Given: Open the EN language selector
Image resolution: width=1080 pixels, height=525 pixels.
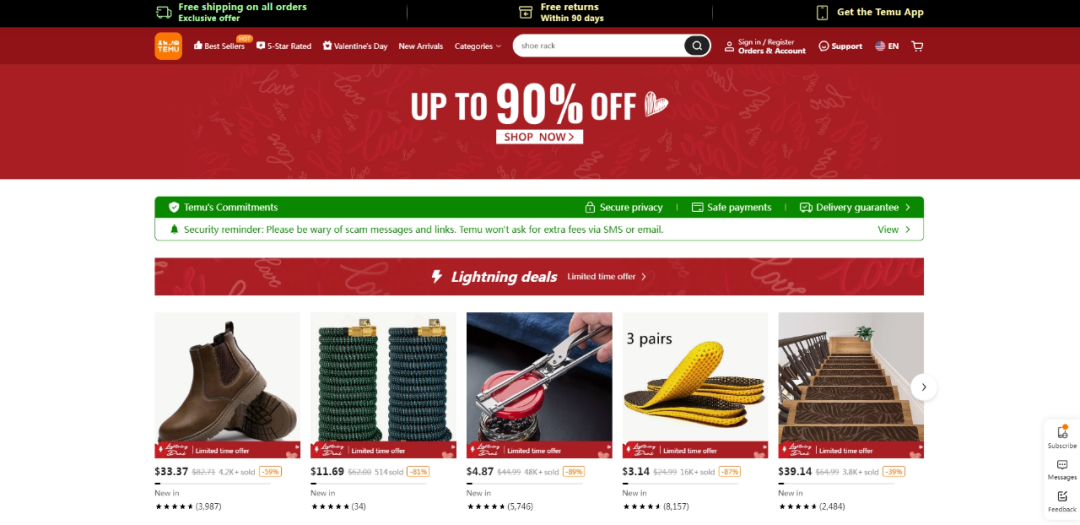Looking at the screenshot, I should pyautogui.click(x=887, y=46).
